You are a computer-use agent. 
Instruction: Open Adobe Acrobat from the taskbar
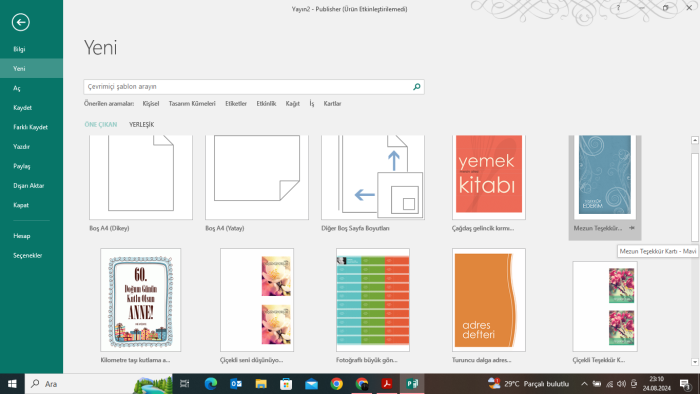click(387, 384)
